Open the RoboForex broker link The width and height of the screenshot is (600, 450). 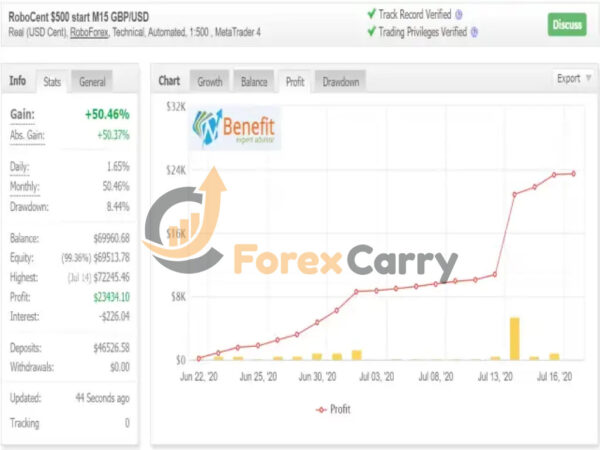pos(90,33)
